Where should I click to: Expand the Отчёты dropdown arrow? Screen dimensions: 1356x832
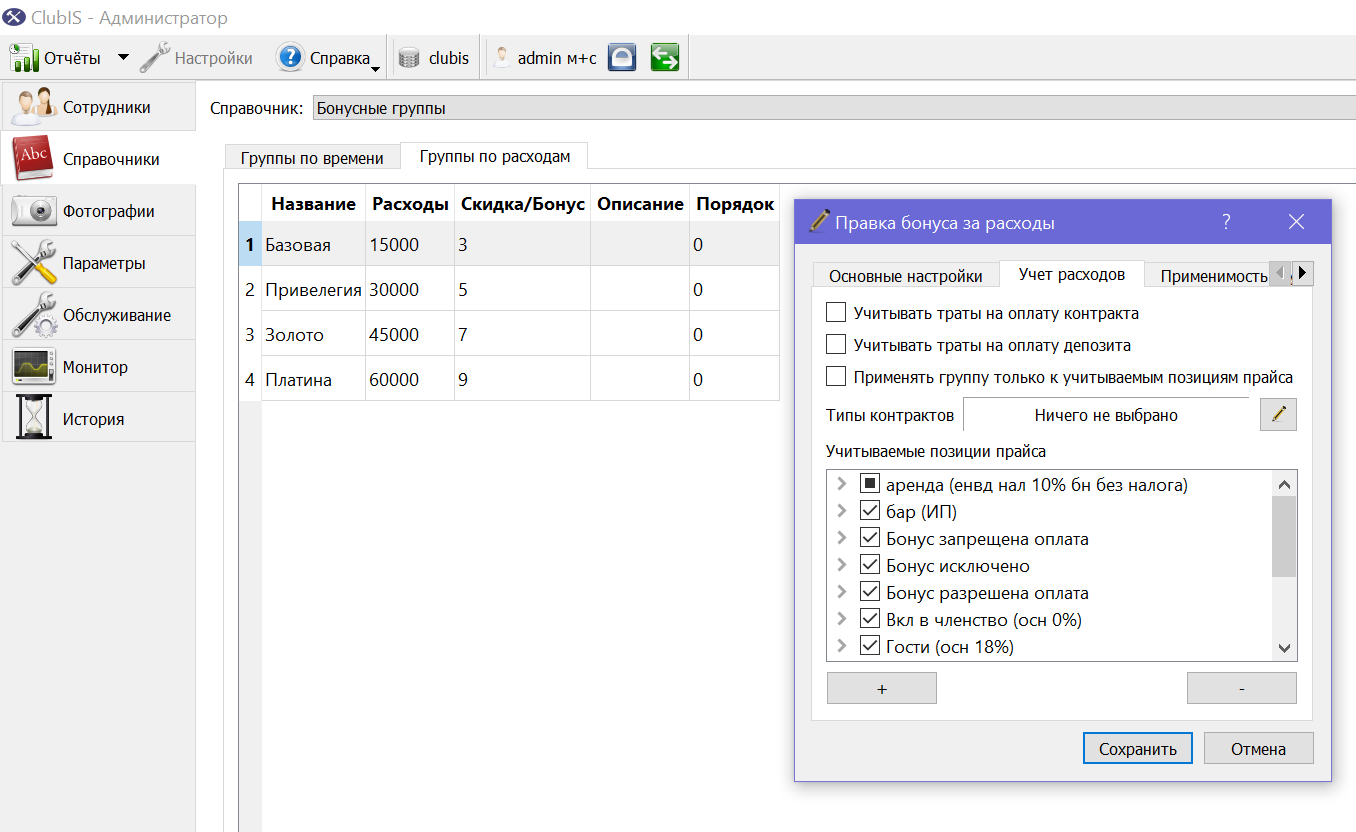pyautogui.click(x=123, y=57)
